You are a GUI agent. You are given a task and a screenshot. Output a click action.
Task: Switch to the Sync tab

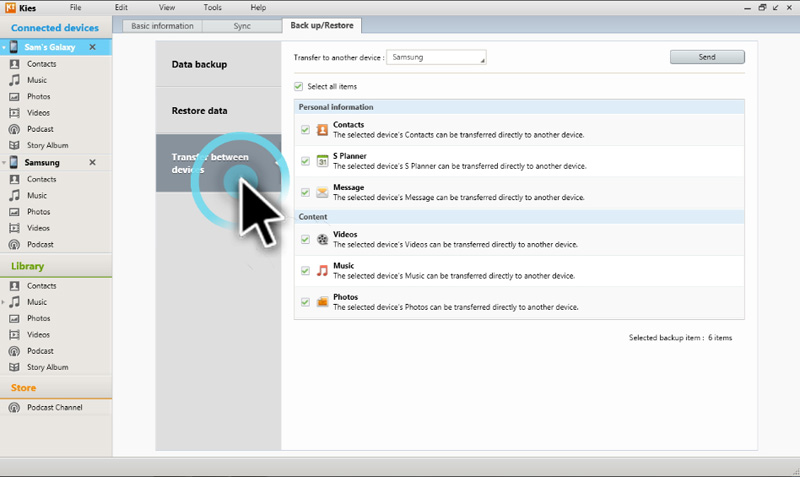pyautogui.click(x=242, y=26)
